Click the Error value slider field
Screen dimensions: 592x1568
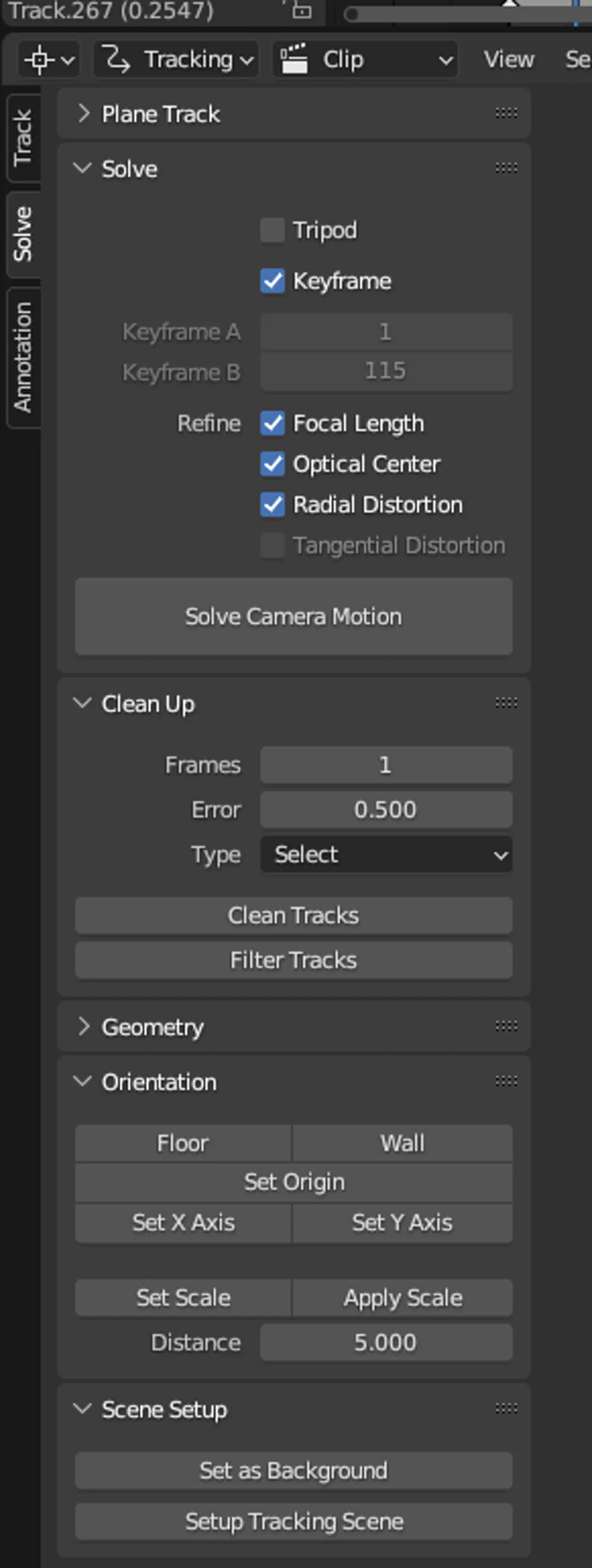tap(386, 810)
